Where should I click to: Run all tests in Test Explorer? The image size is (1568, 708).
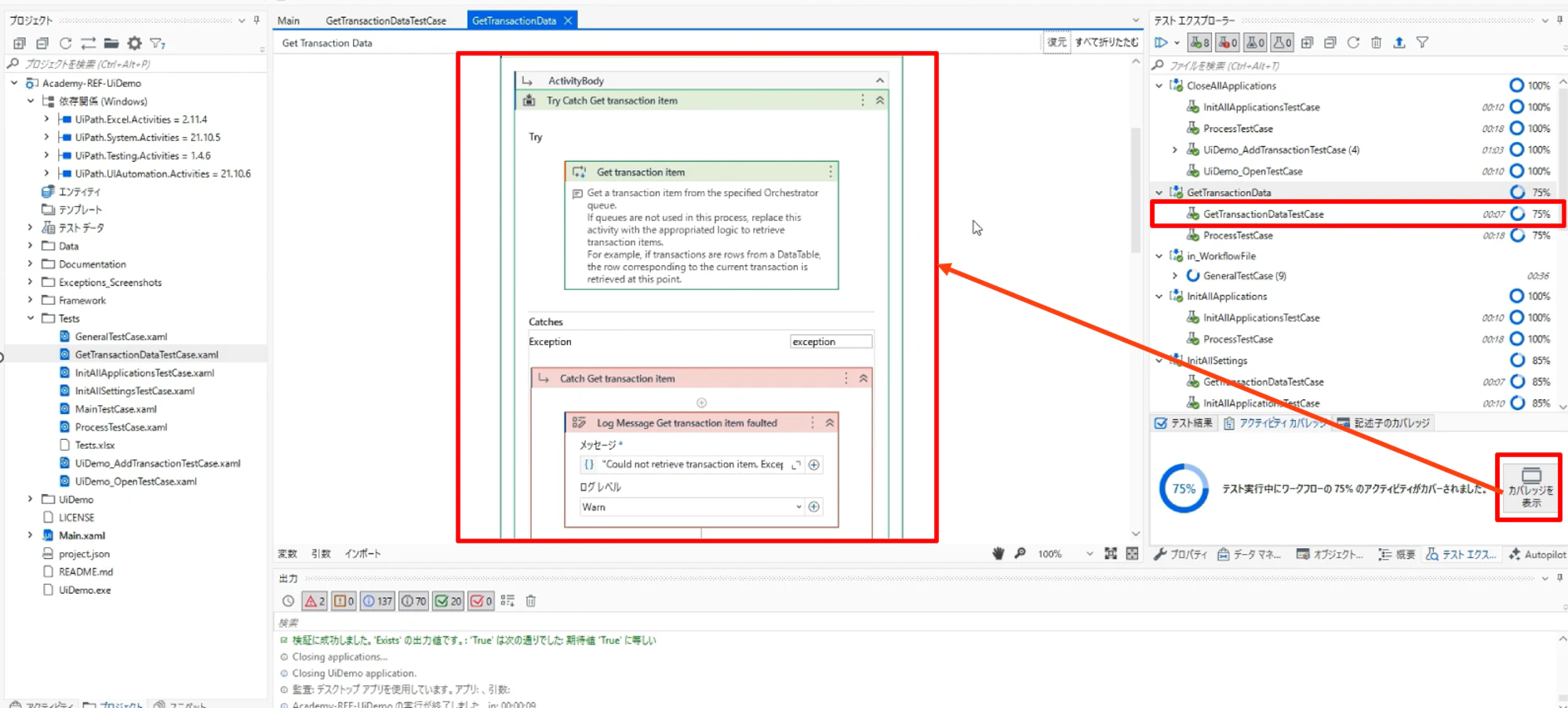click(x=1161, y=42)
